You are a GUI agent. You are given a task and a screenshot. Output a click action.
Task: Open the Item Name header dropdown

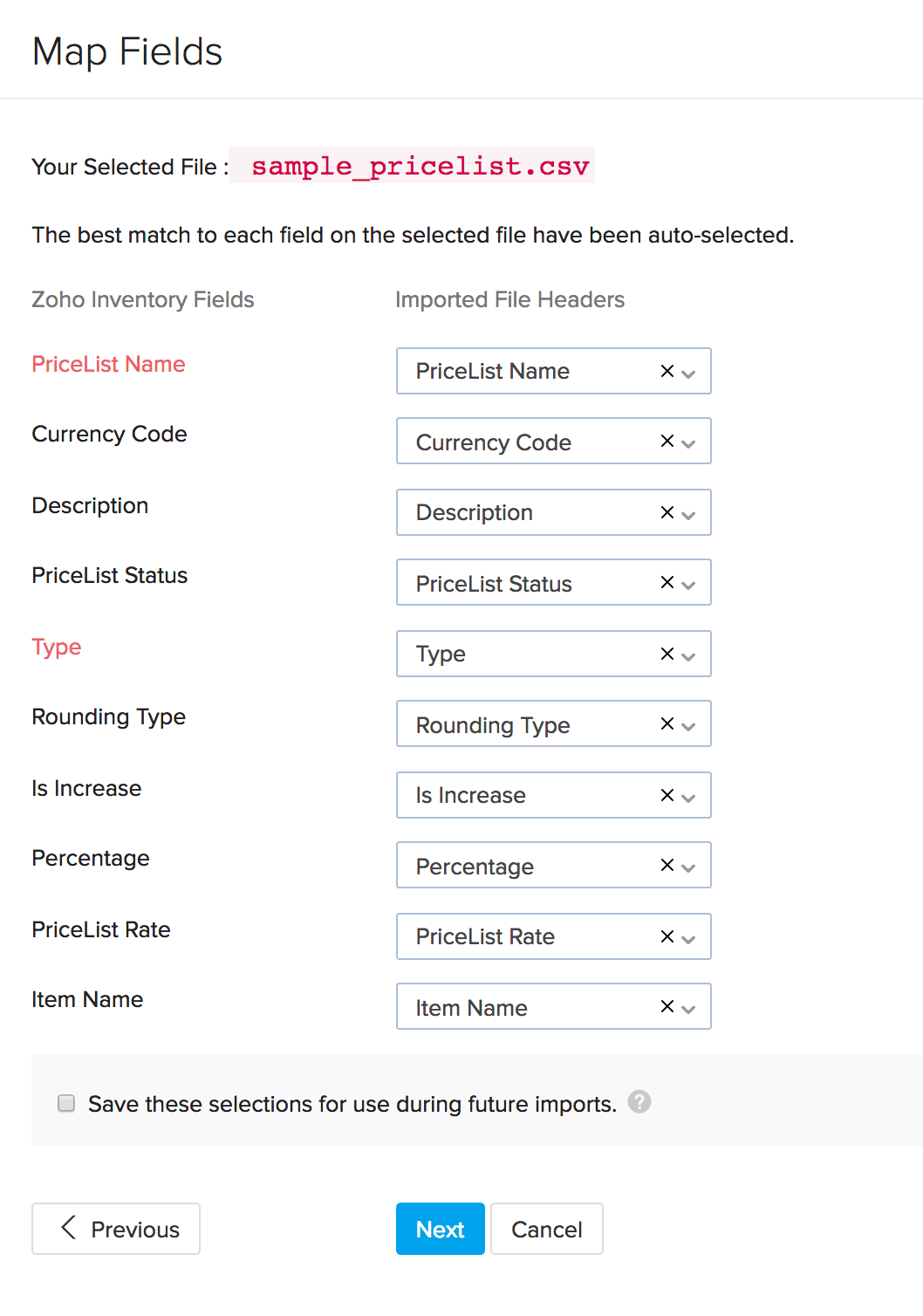click(x=688, y=1010)
